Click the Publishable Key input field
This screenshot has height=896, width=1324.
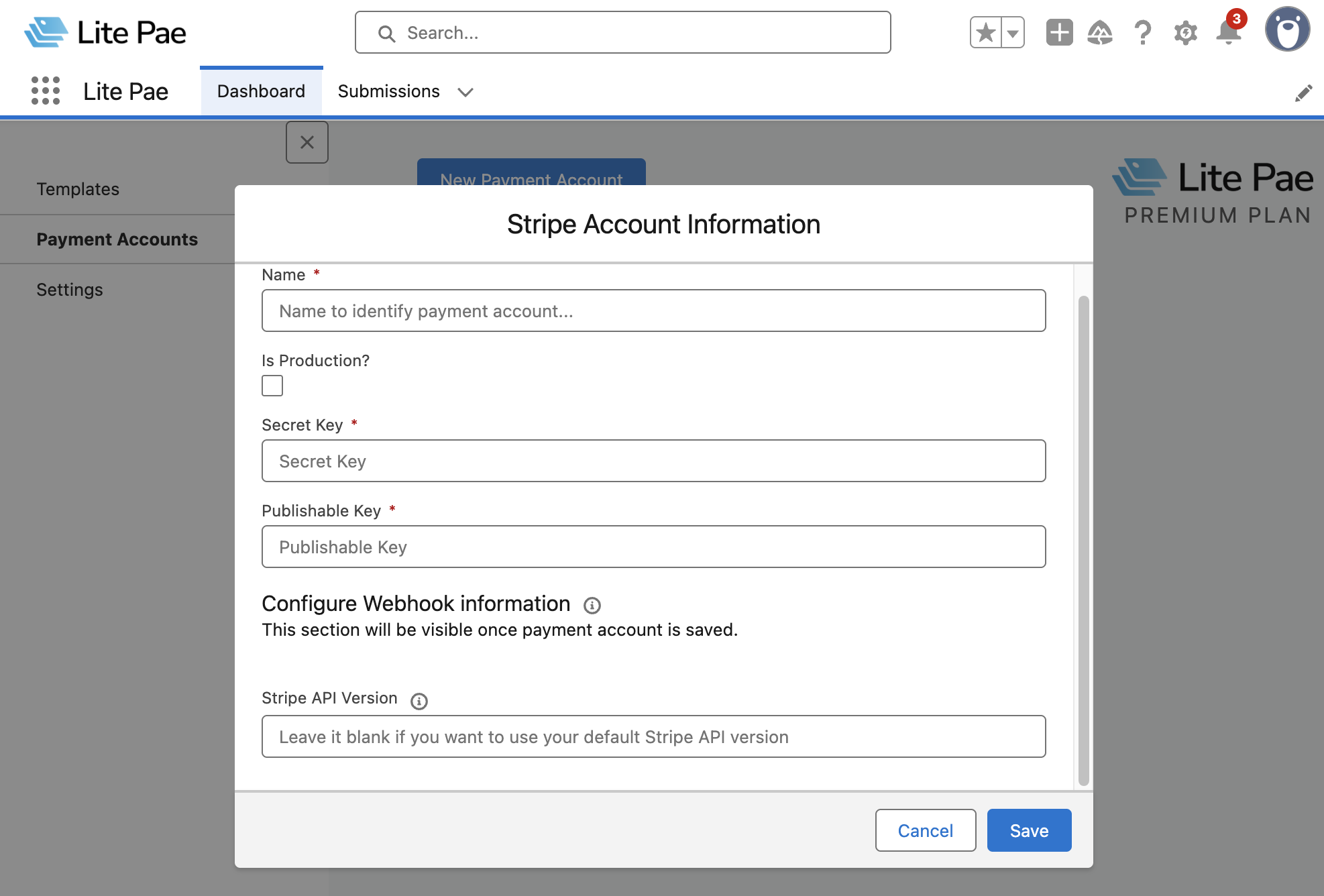pos(653,547)
